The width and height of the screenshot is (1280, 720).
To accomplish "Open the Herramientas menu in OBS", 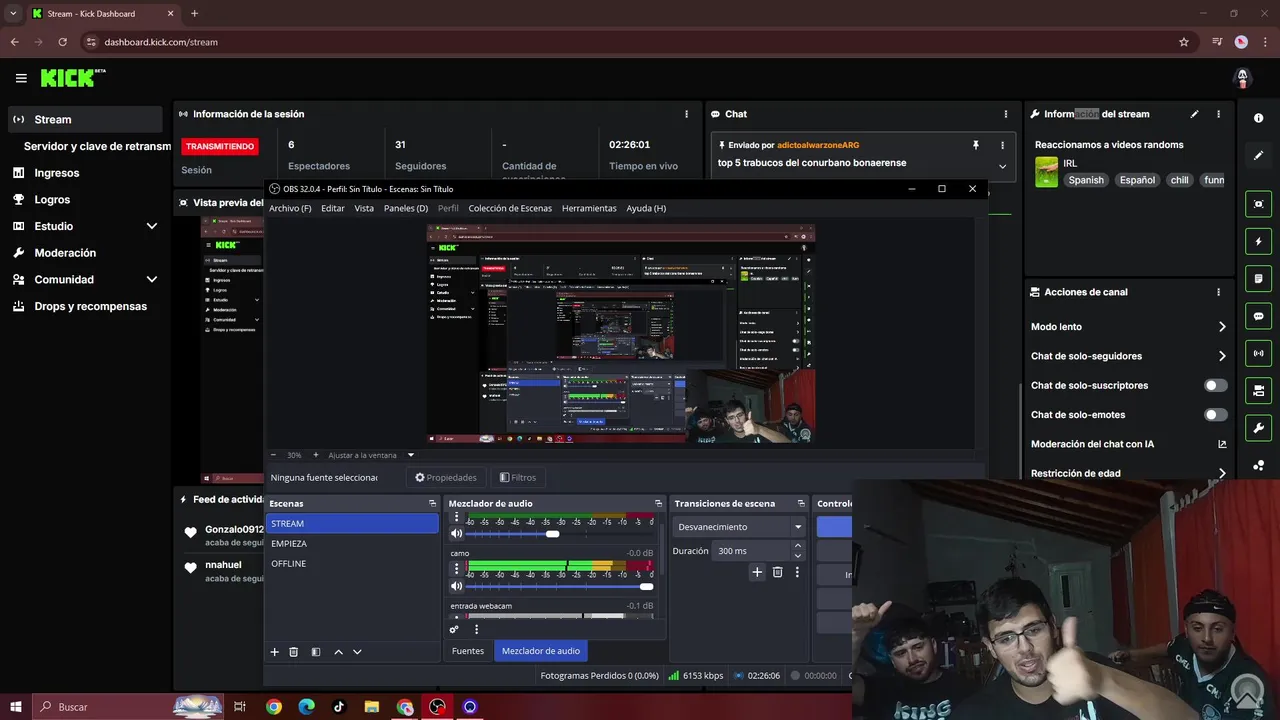I will (589, 208).
